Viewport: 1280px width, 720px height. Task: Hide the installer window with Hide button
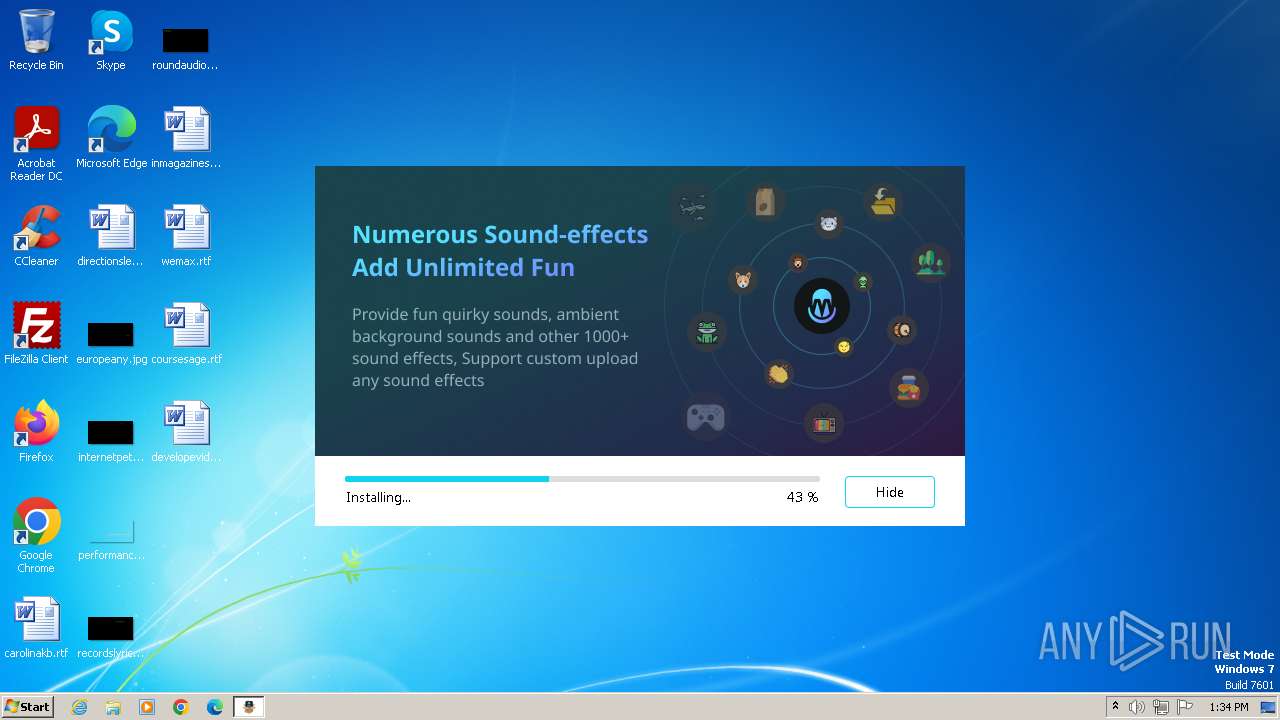[889, 492]
